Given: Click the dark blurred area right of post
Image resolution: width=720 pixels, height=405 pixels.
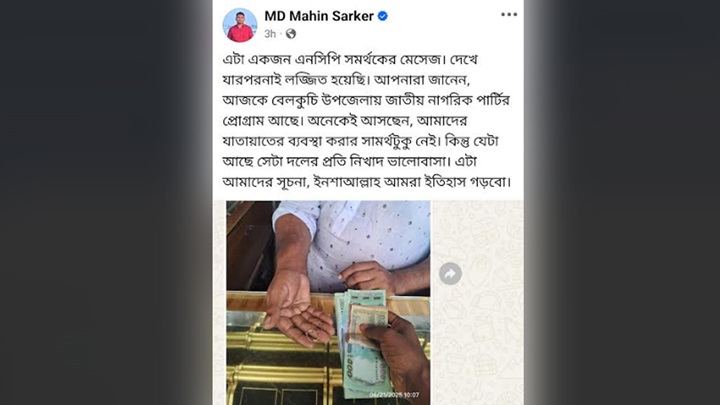Looking at the screenshot, I should [622, 202].
